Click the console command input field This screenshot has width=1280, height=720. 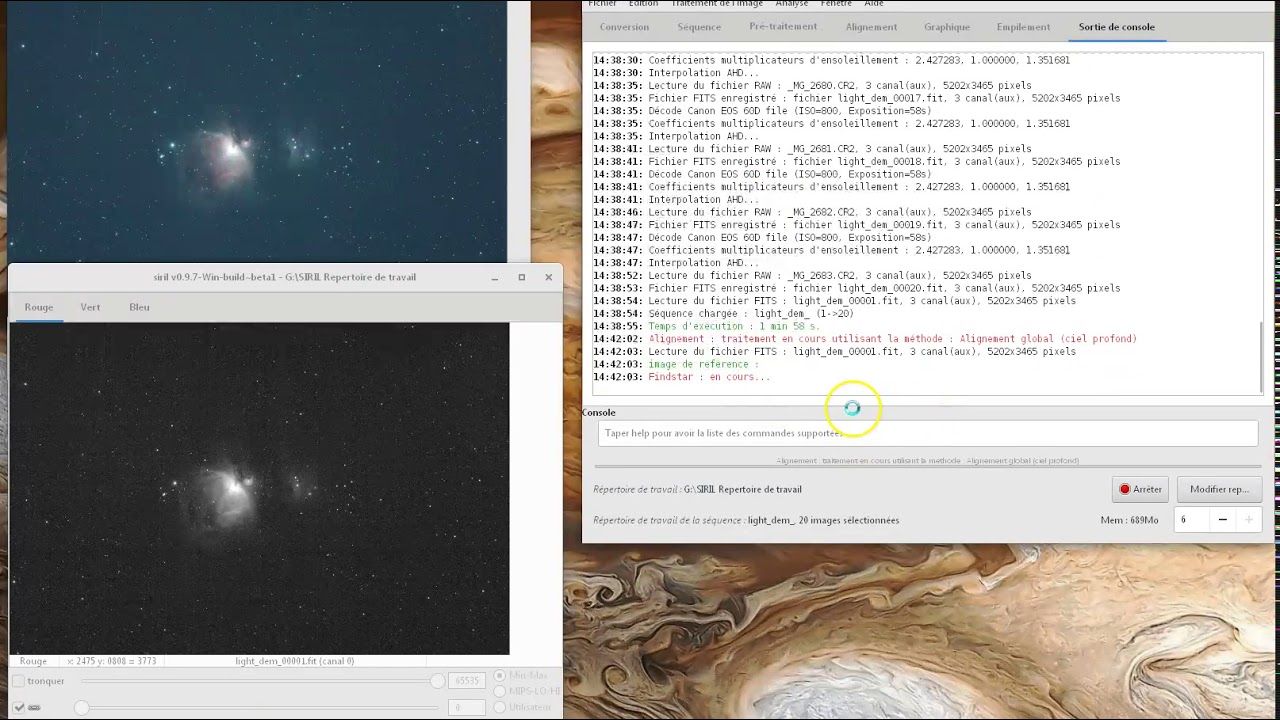point(927,433)
